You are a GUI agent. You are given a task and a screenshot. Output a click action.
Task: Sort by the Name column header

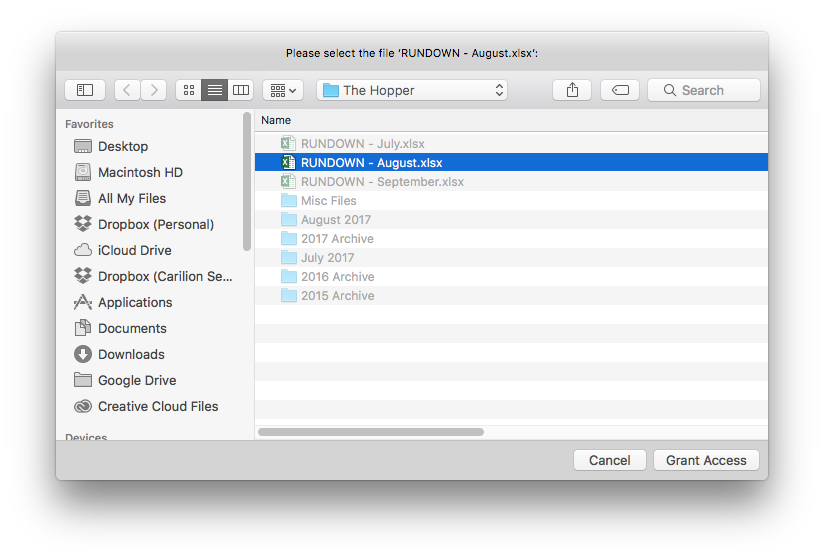(511, 120)
